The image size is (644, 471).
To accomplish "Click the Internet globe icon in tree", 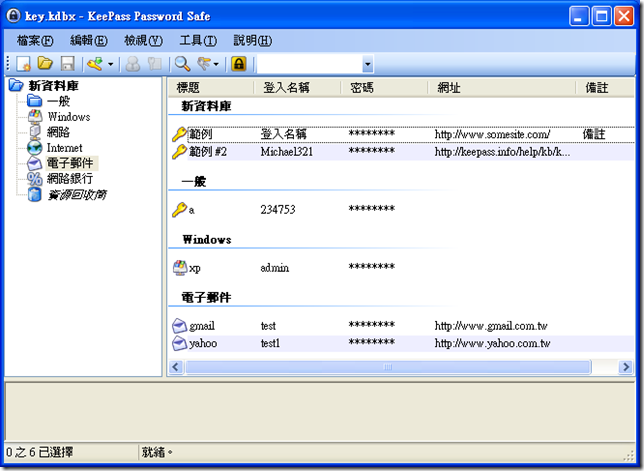I will (35, 148).
